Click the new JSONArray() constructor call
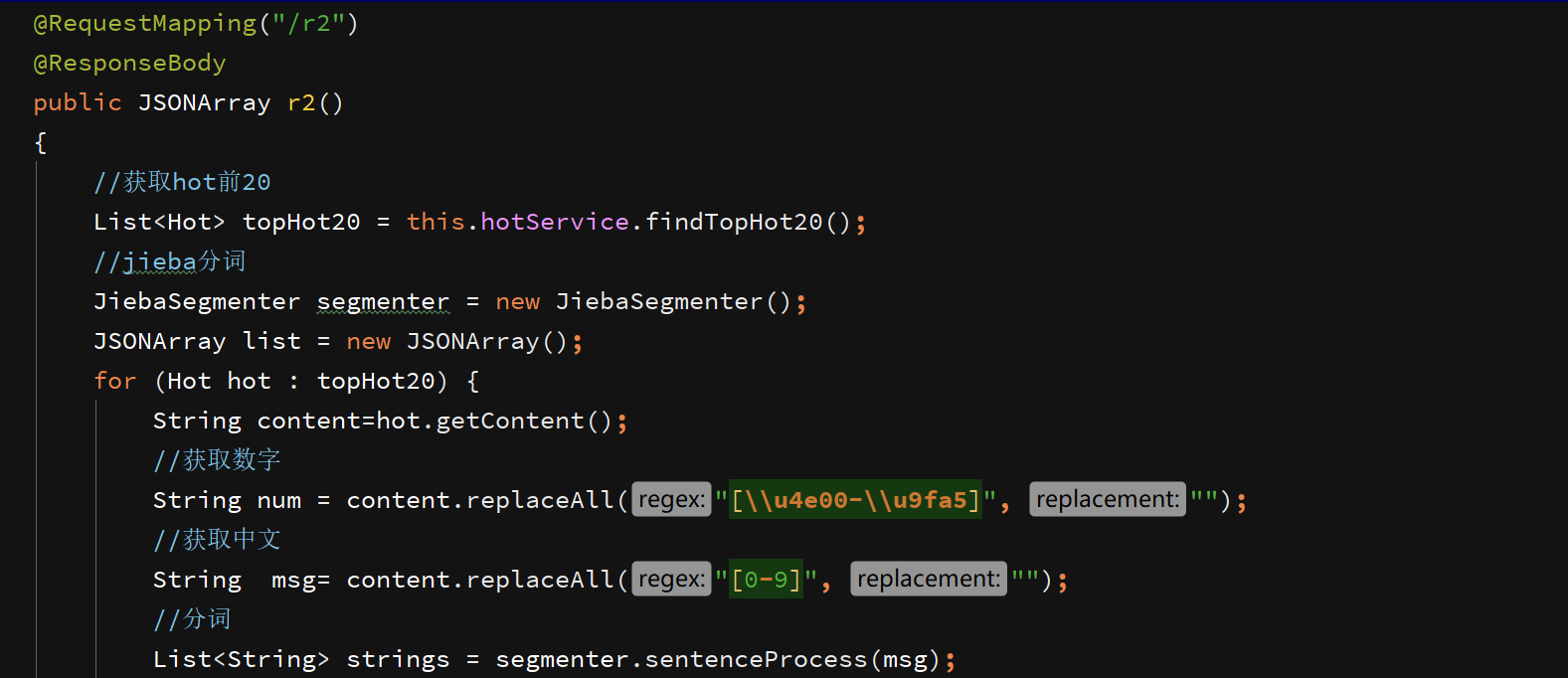 tap(457, 341)
